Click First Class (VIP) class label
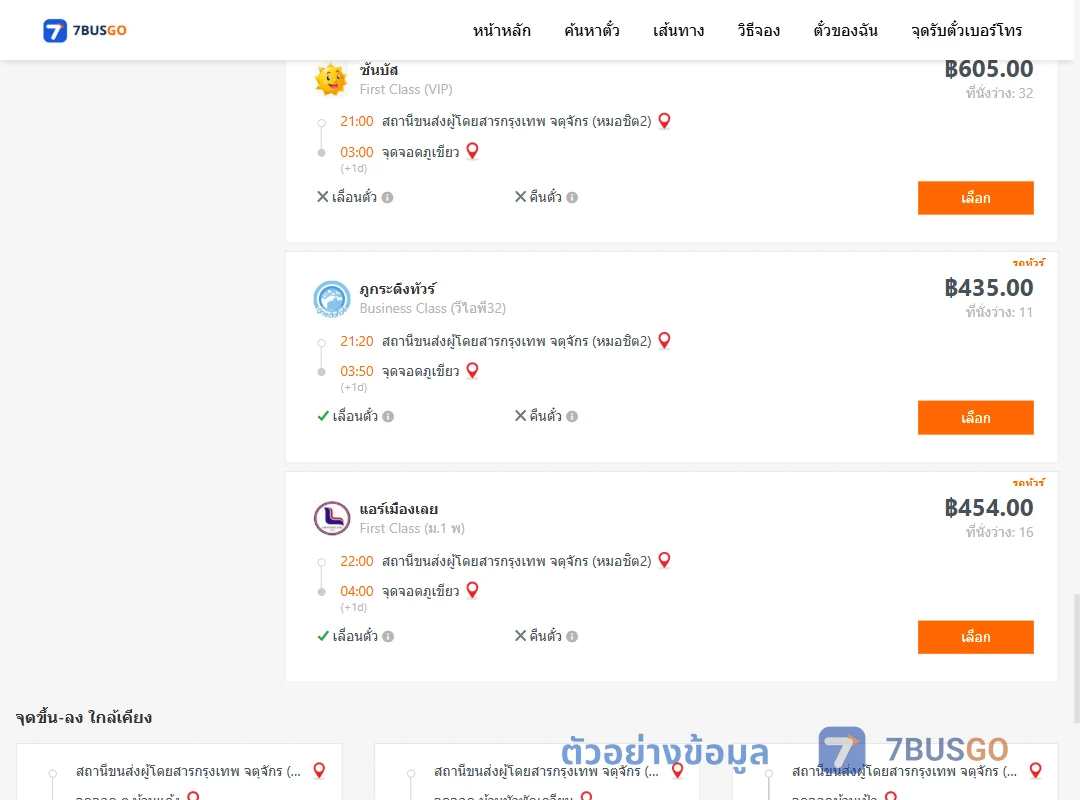Viewport: 1080px width, 800px height. click(x=406, y=90)
